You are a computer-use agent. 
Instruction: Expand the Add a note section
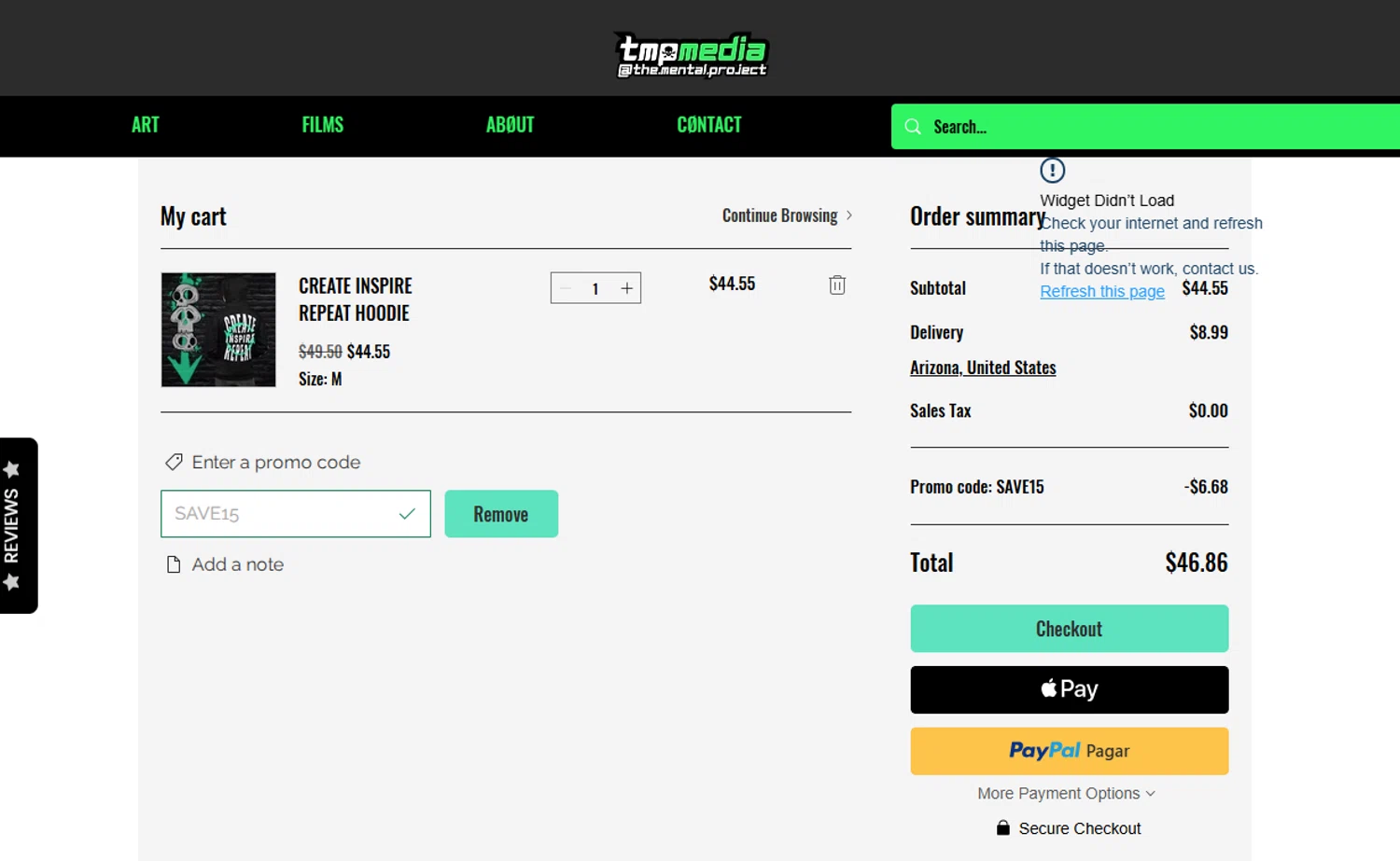(237, 564)
